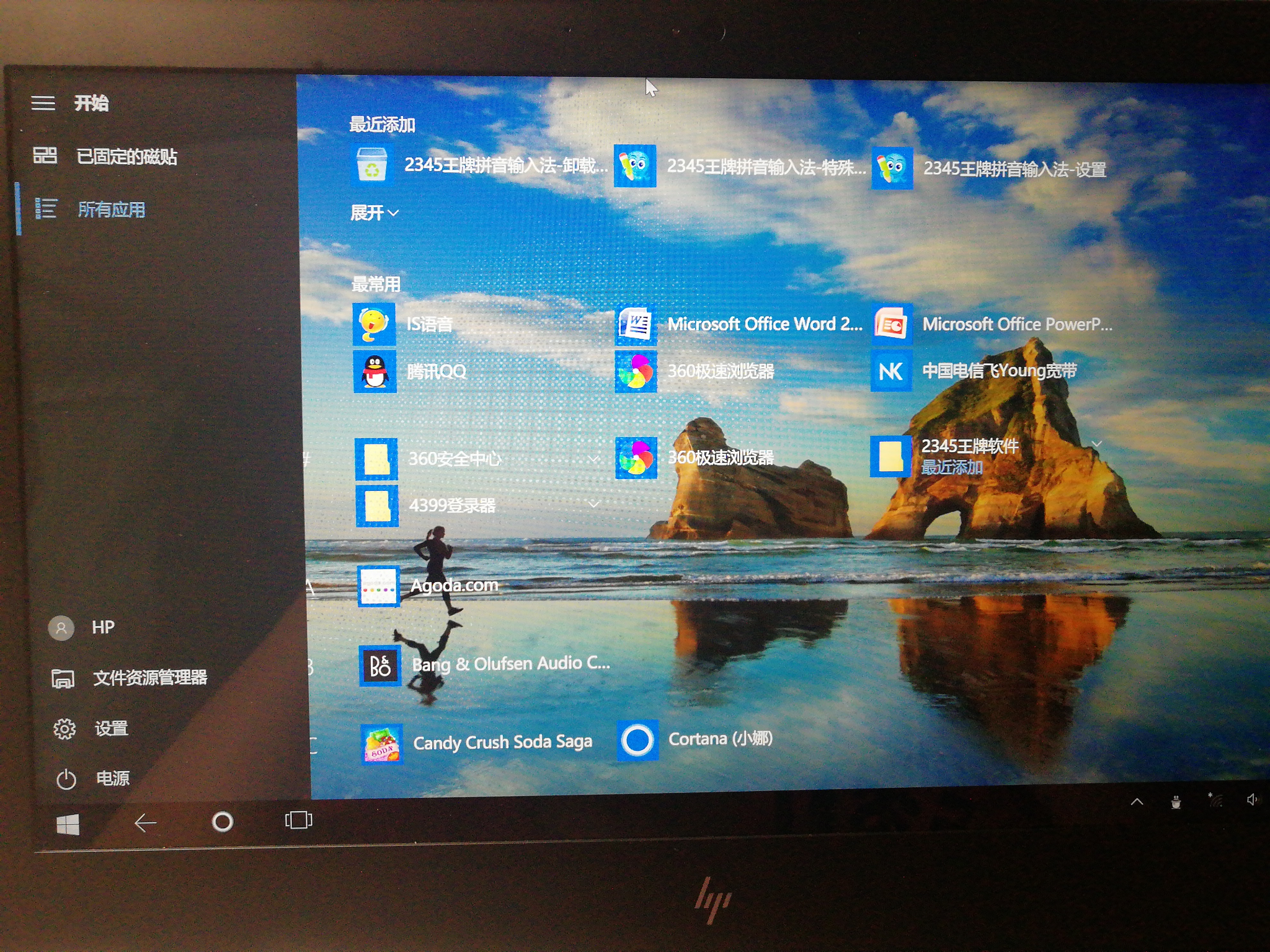Open 2345王牌拼音输入法-设置 icon
Image resolution: width=1270 pixels, height=952 pixels.
(x=892, y=168)
